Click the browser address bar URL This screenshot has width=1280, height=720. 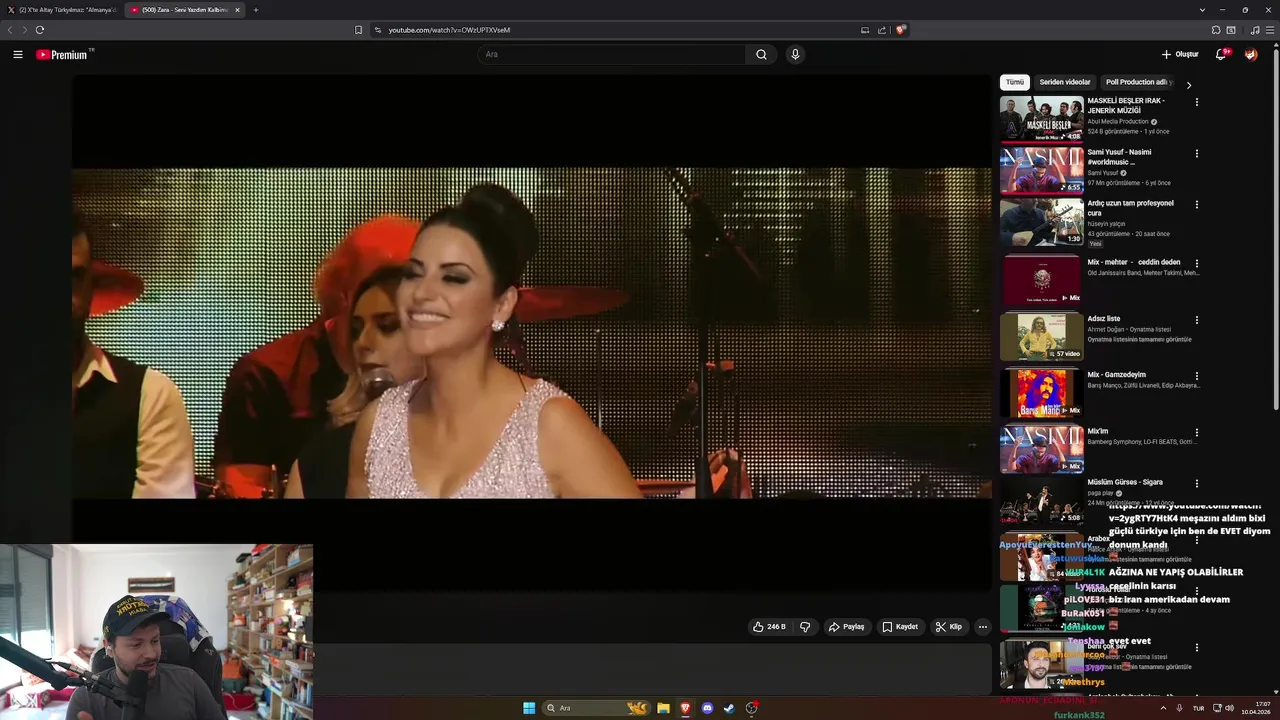[x=449, y=30]
